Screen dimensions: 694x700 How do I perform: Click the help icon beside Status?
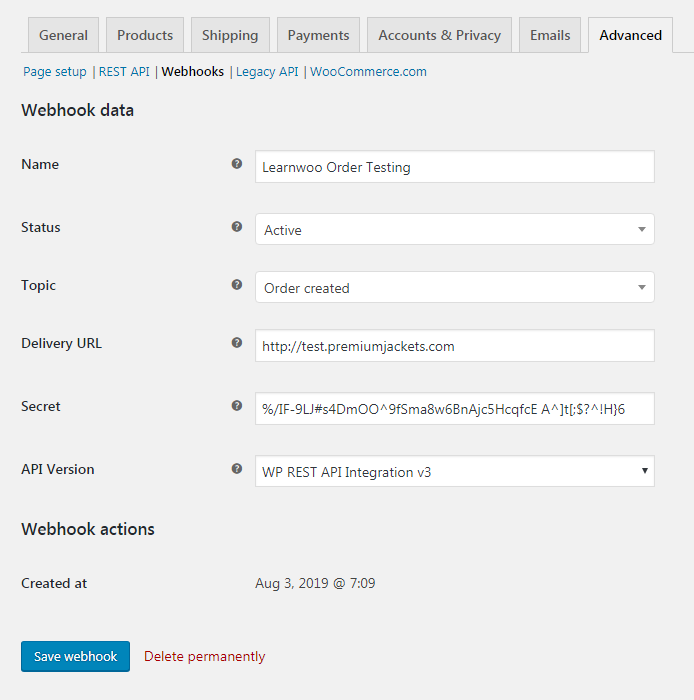pos(237,227)
